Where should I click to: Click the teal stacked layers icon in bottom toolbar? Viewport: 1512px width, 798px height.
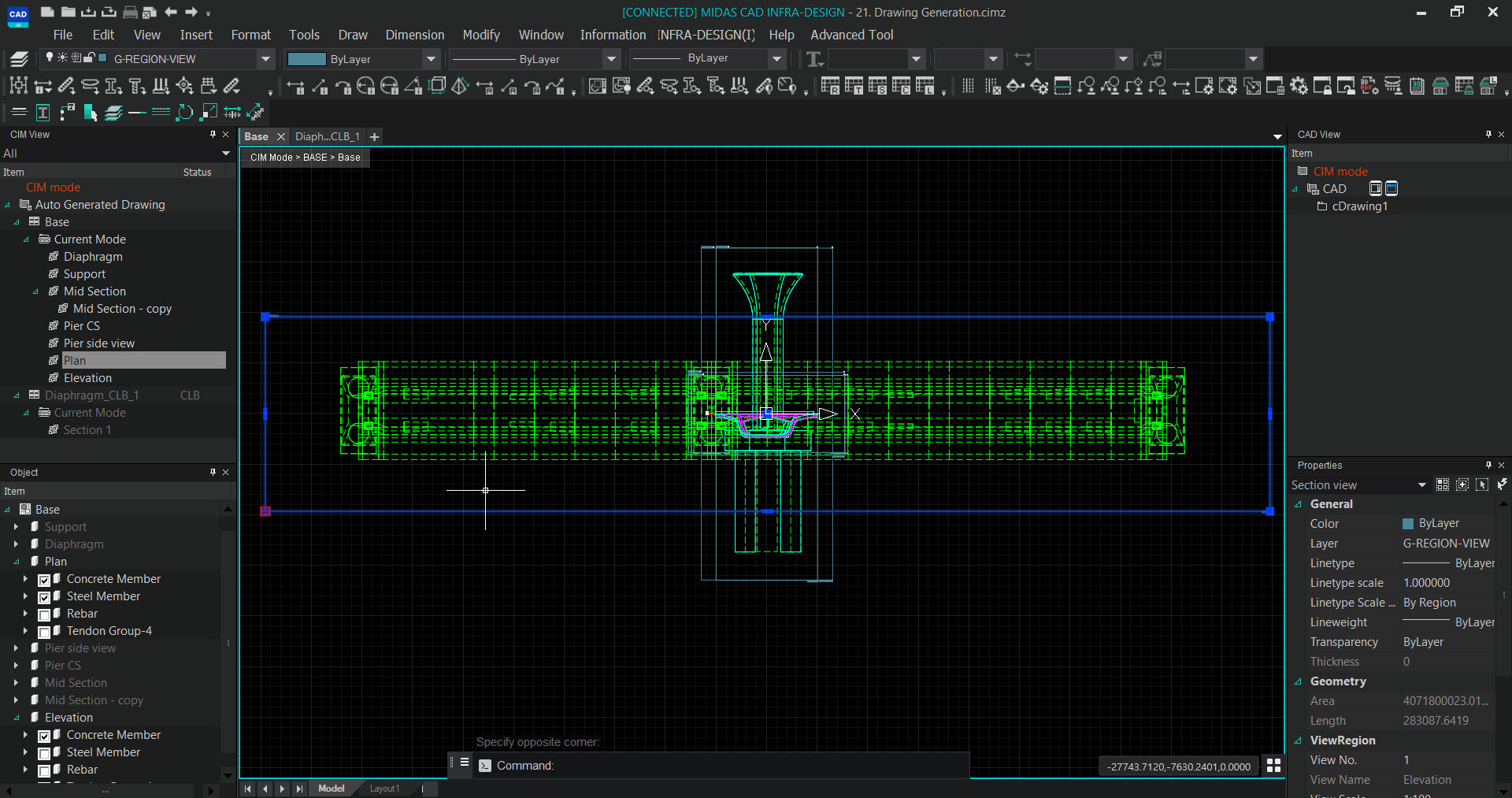(113, 113)
